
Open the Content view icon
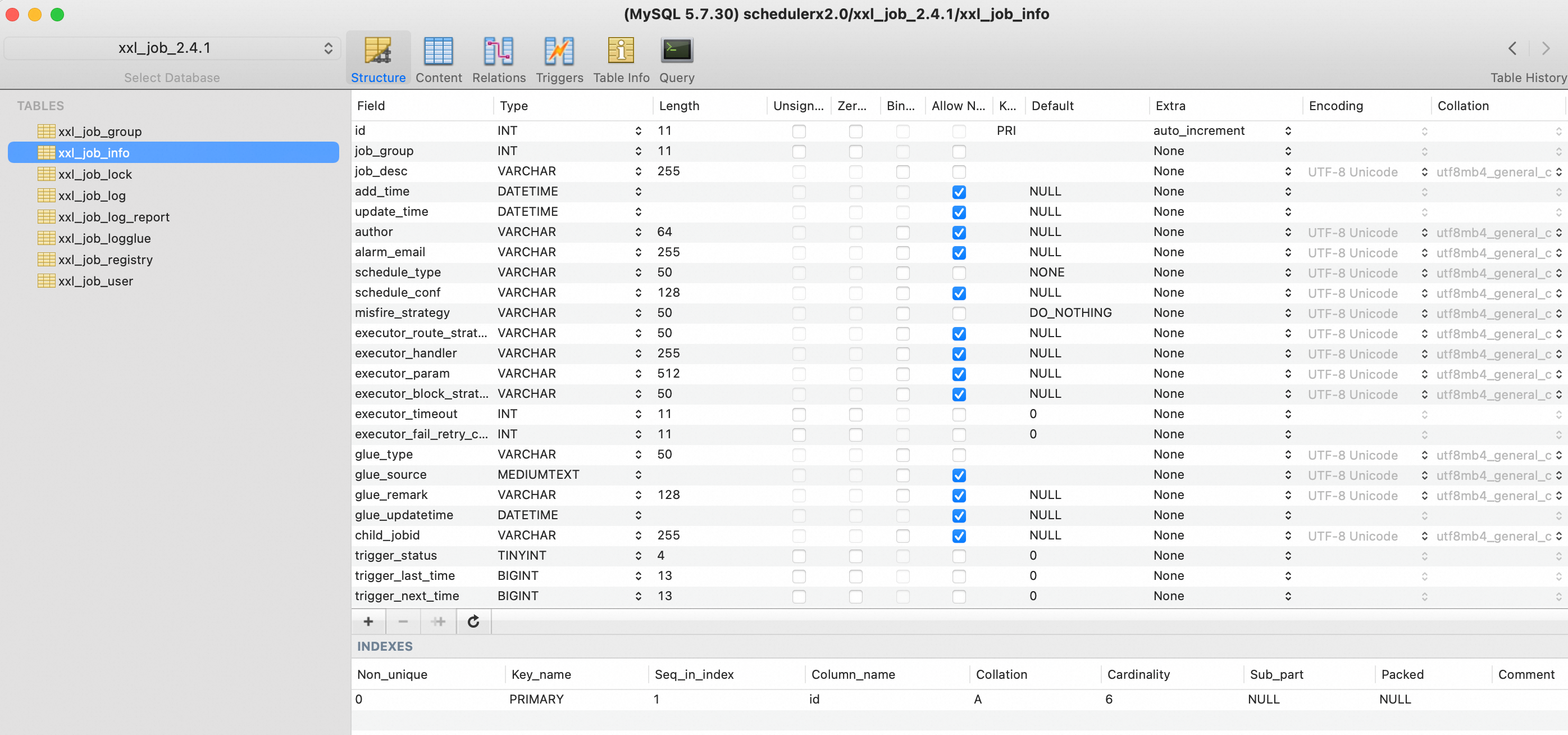438,51
